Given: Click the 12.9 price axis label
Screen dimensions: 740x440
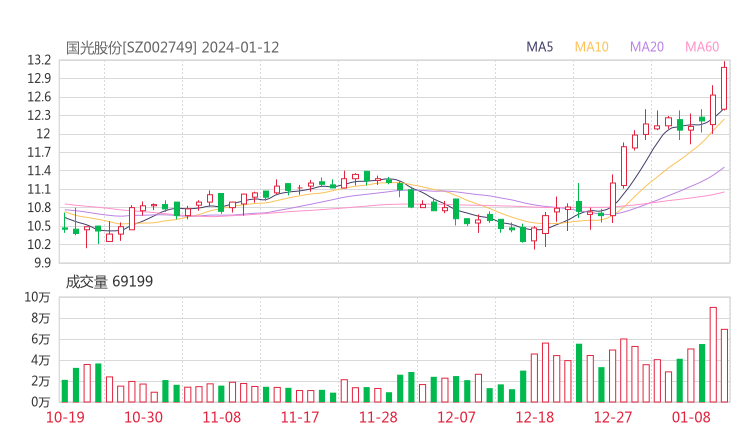Looking at the screenshot, I should pyautogui.click(x=39, y=78).
